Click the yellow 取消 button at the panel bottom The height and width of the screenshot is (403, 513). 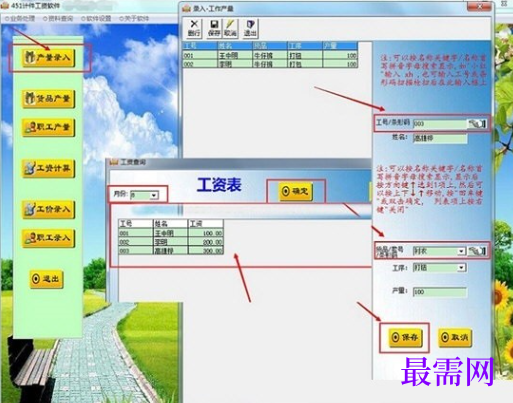point(455,337)
